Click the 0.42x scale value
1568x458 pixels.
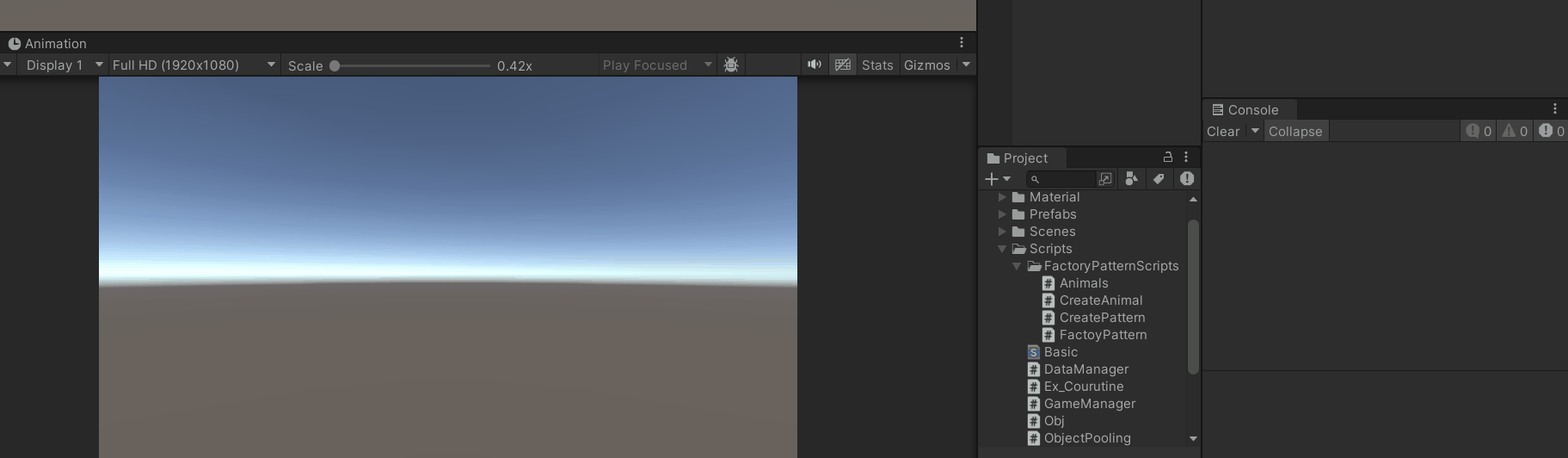pyautogui.click(x=514, y=65)
